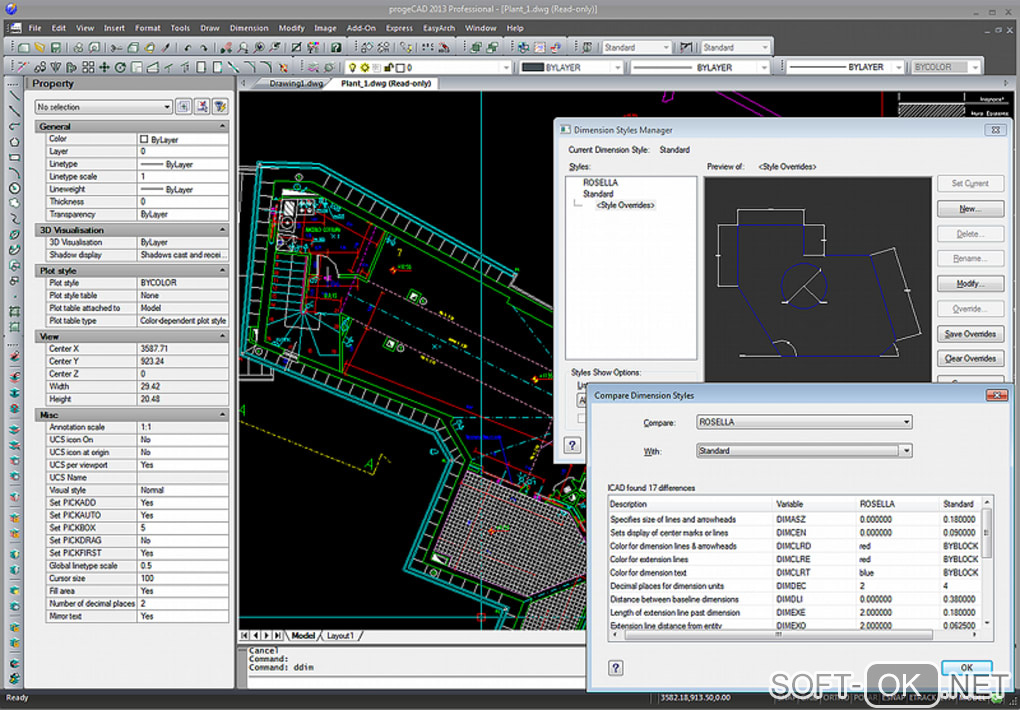Open the With dropdown showing Standard

(804, 451)
